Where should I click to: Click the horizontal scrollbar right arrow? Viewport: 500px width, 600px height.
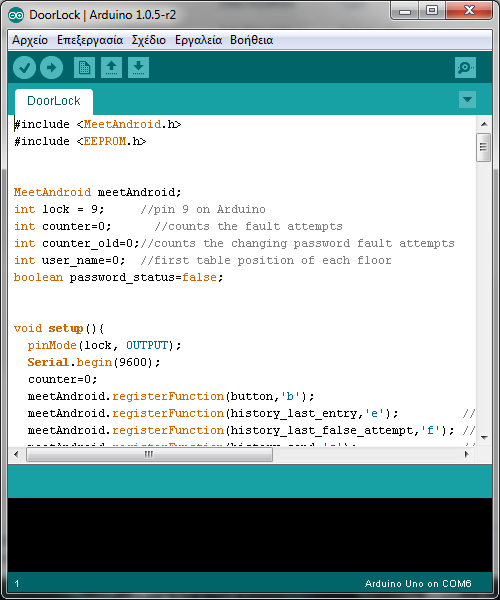pos(466,455)
